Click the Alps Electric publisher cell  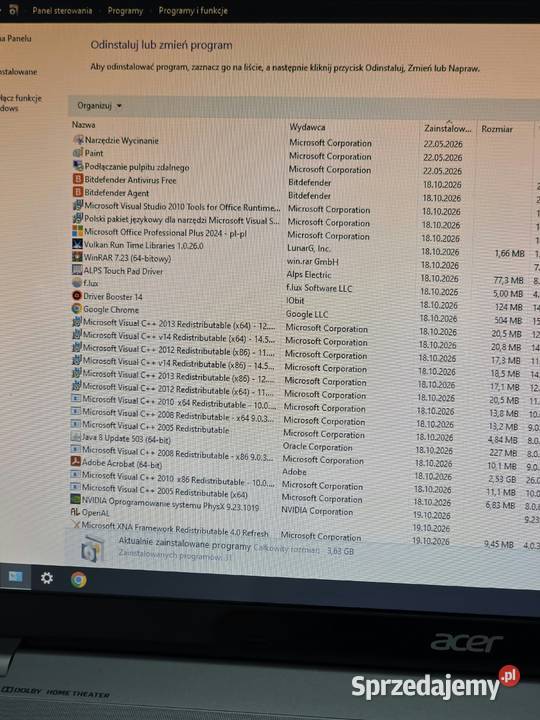[308, 275]
